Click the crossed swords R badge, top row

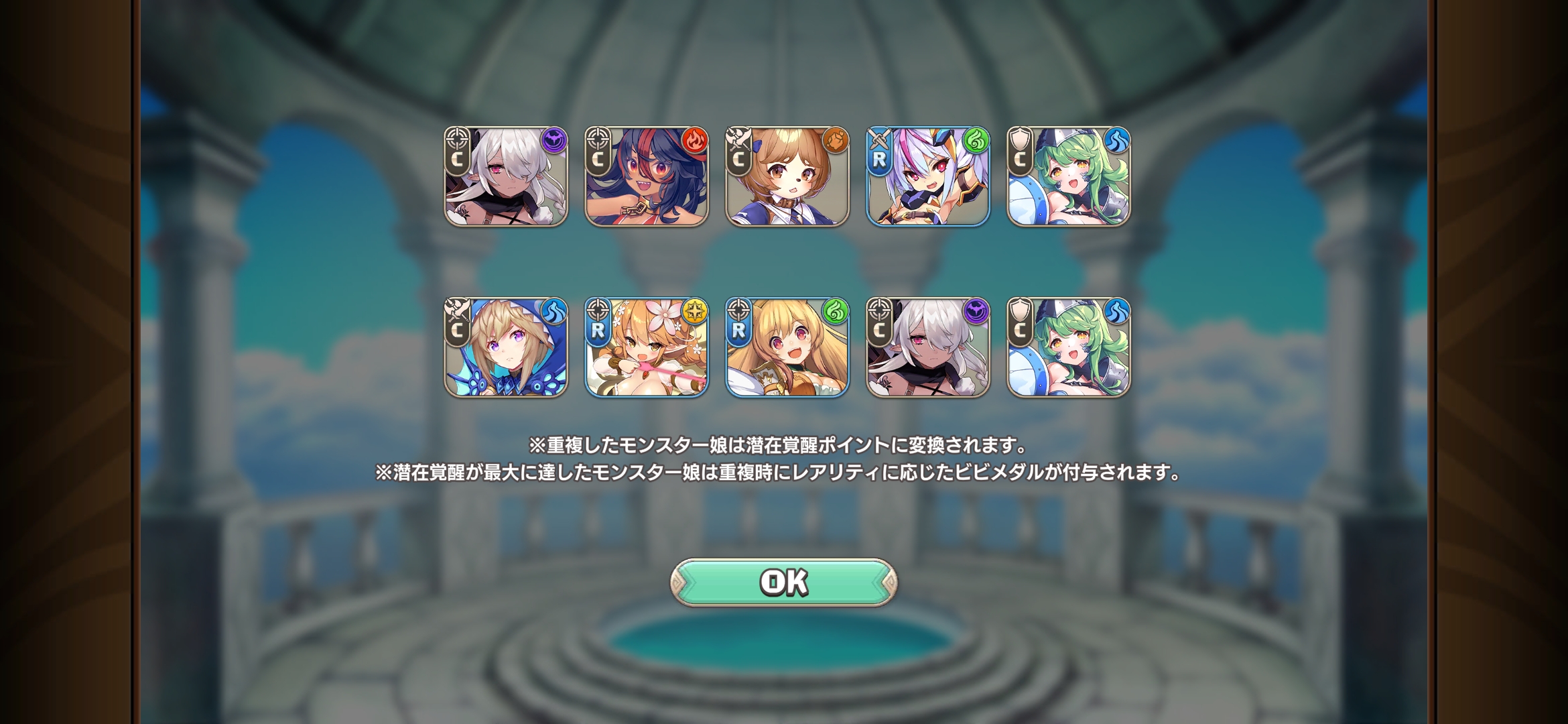pos(879,152)
